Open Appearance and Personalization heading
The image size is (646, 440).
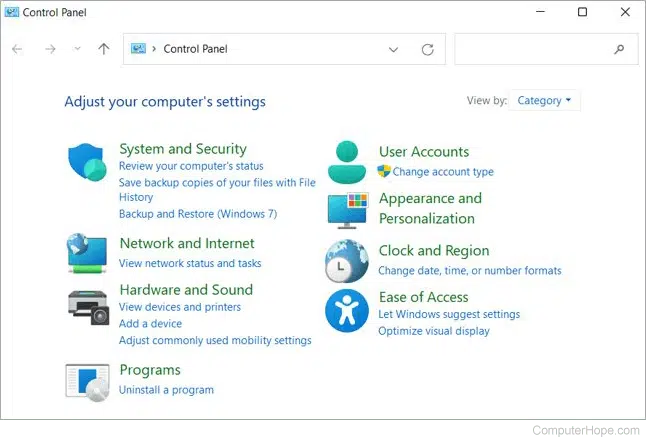430,208
